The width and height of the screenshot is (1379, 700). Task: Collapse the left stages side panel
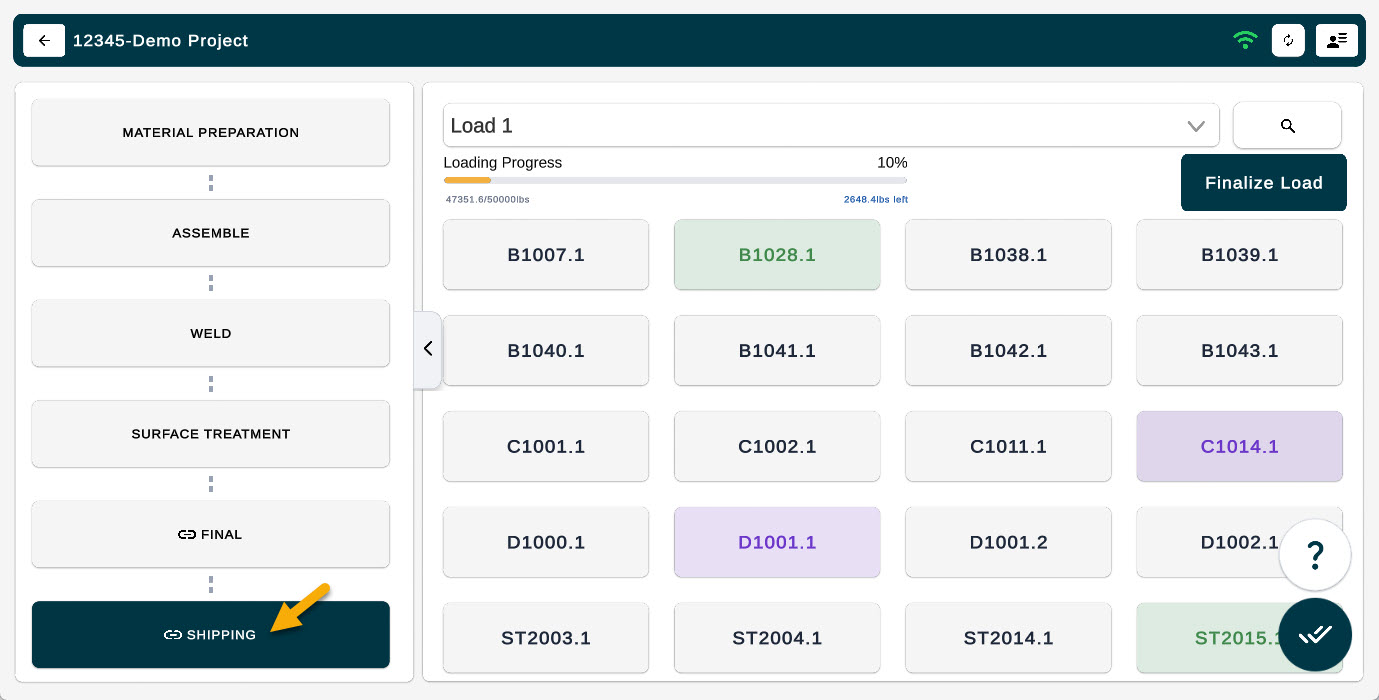428,349
